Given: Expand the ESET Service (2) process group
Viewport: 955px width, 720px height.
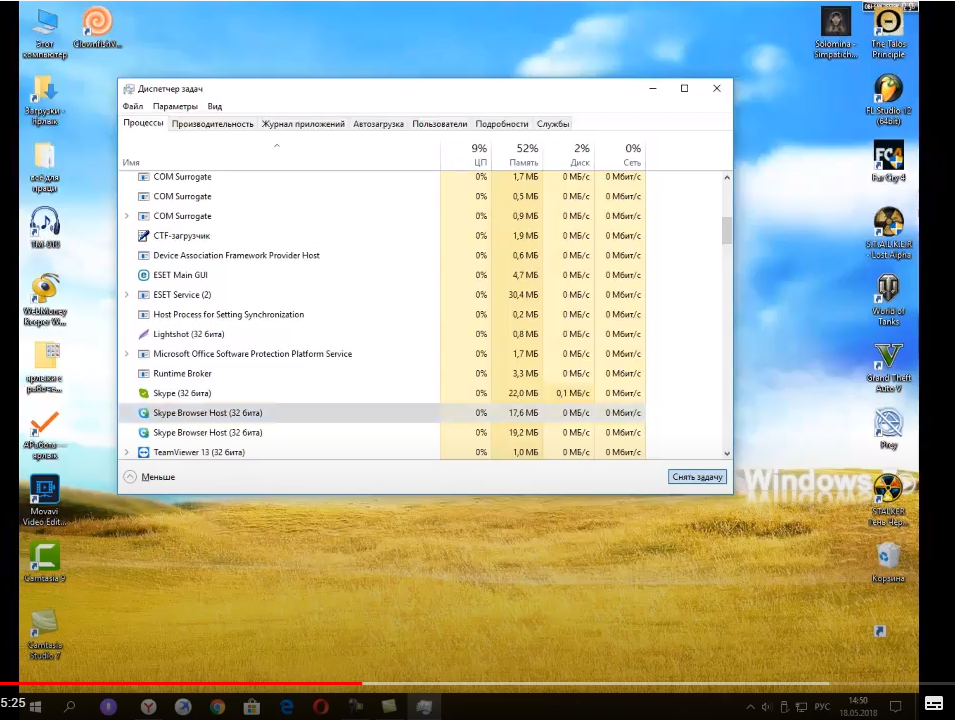Looking at the screenshot, I should click(x=127, y=295).
